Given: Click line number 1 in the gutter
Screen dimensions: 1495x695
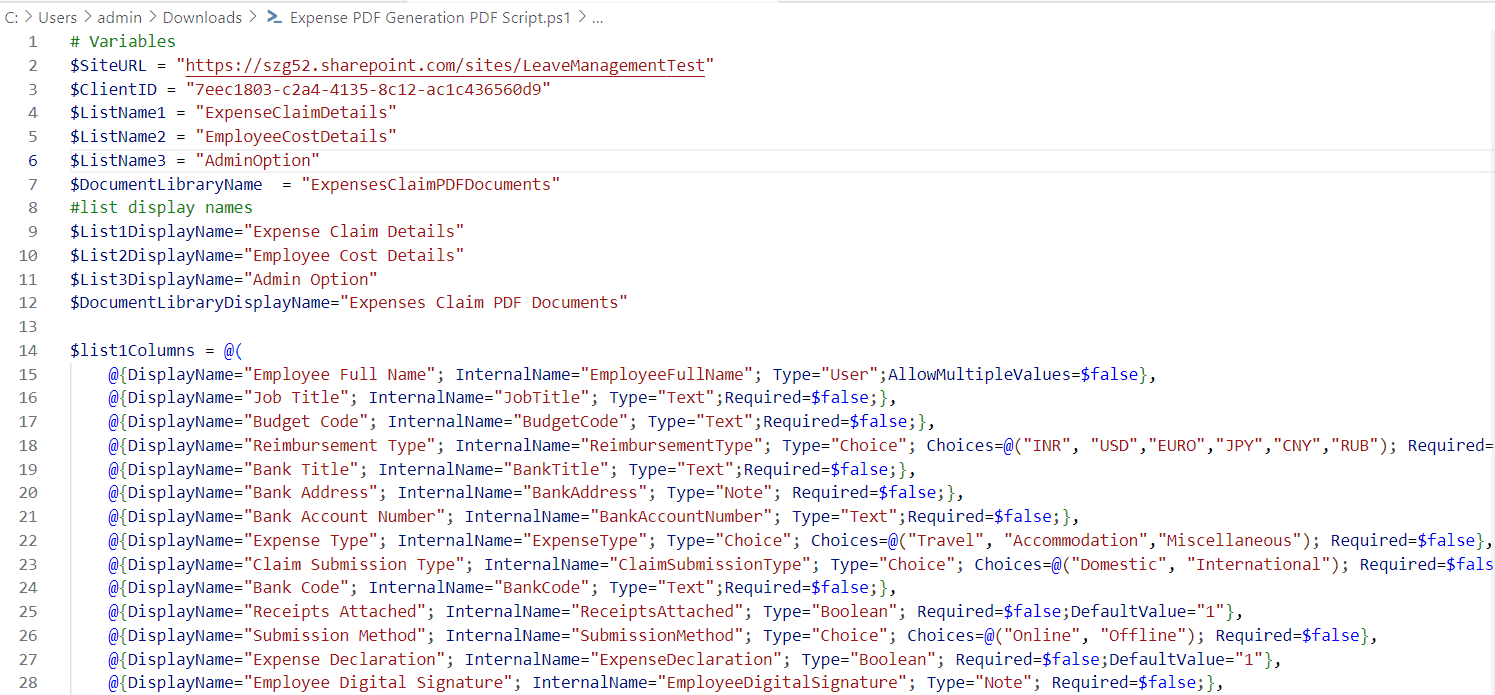Looking at the screenshot, I should point(33,42).
